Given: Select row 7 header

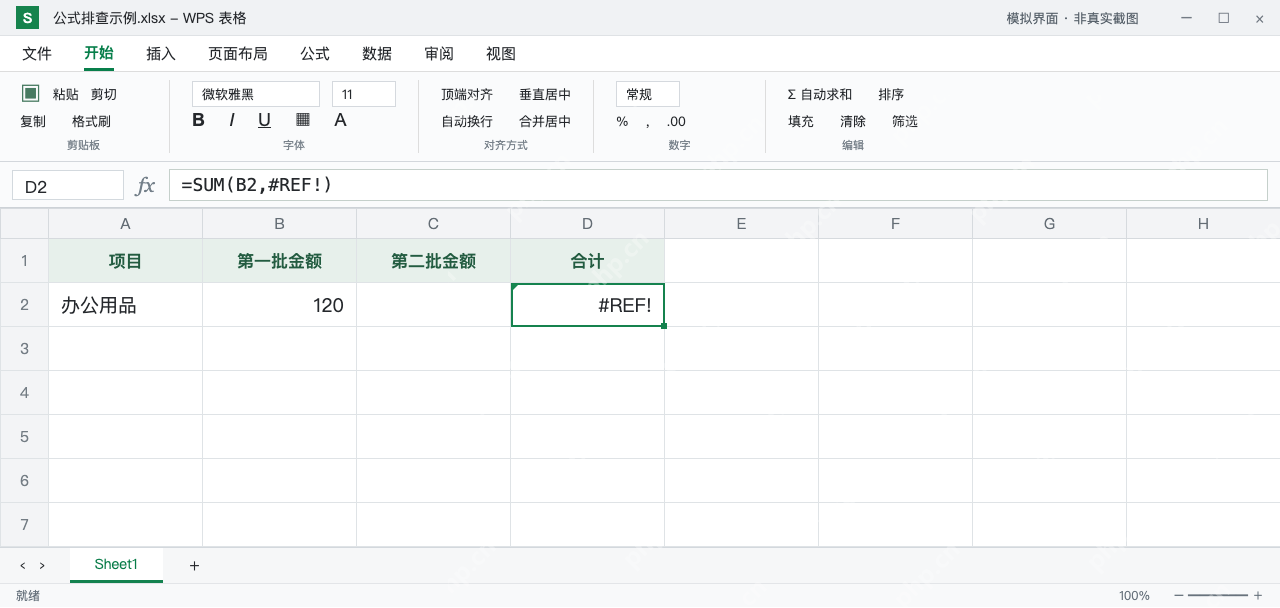Looking at the screenshot, I should [24, 525].
